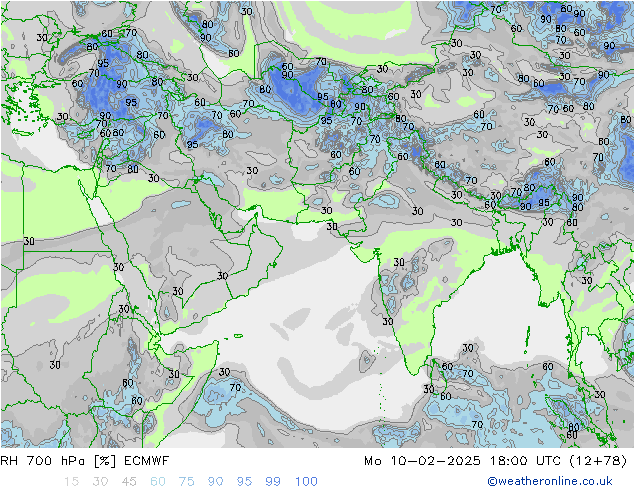Screen dimensions: 634x490
Task: Select legend value 45 in the colour scale
Action: pyautogui.click(x=129, y=482)
